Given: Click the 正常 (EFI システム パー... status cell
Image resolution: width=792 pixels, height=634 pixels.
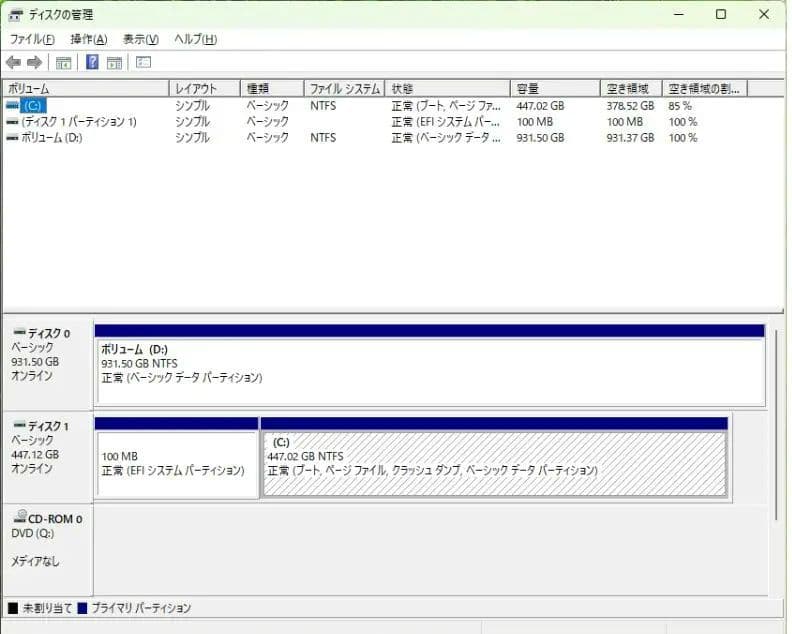Looking at the screenshot, I should [446, 122].
